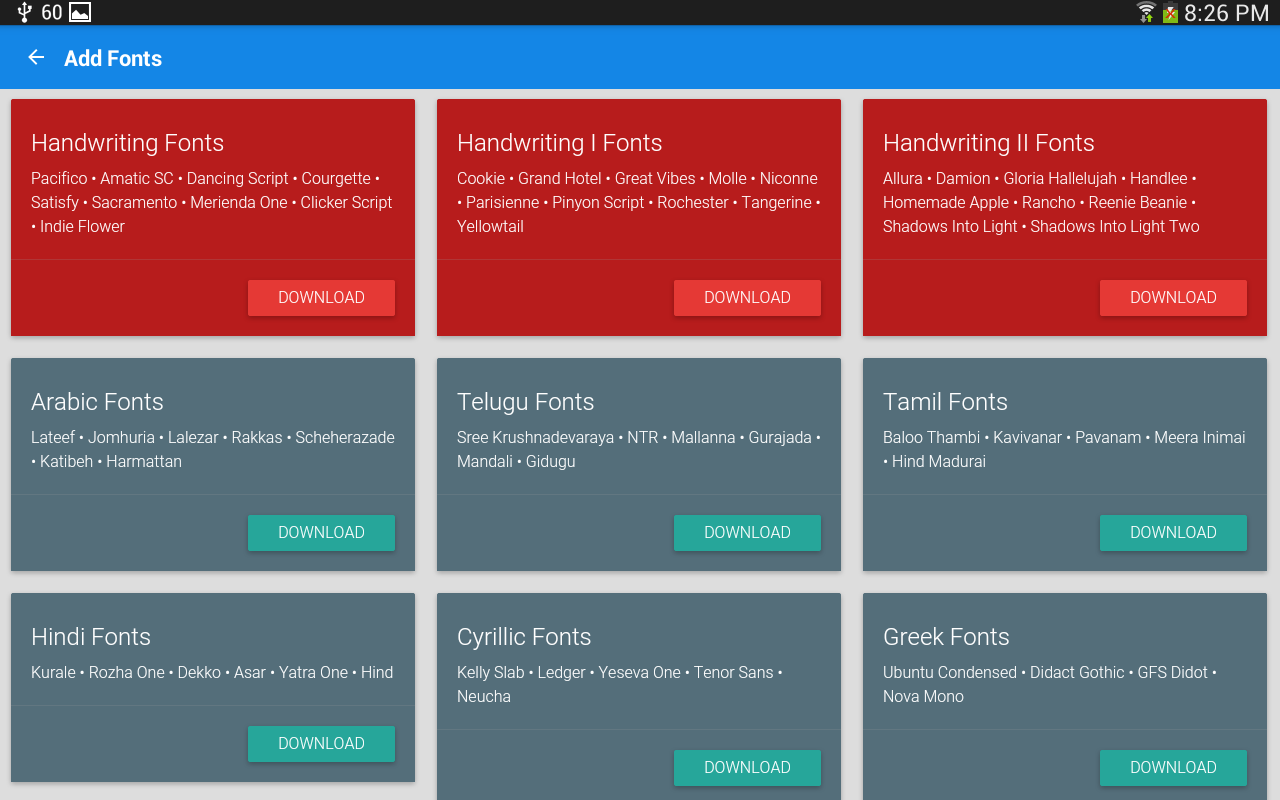
Task: Tap the USB status icon
Action: pos(25,12)
